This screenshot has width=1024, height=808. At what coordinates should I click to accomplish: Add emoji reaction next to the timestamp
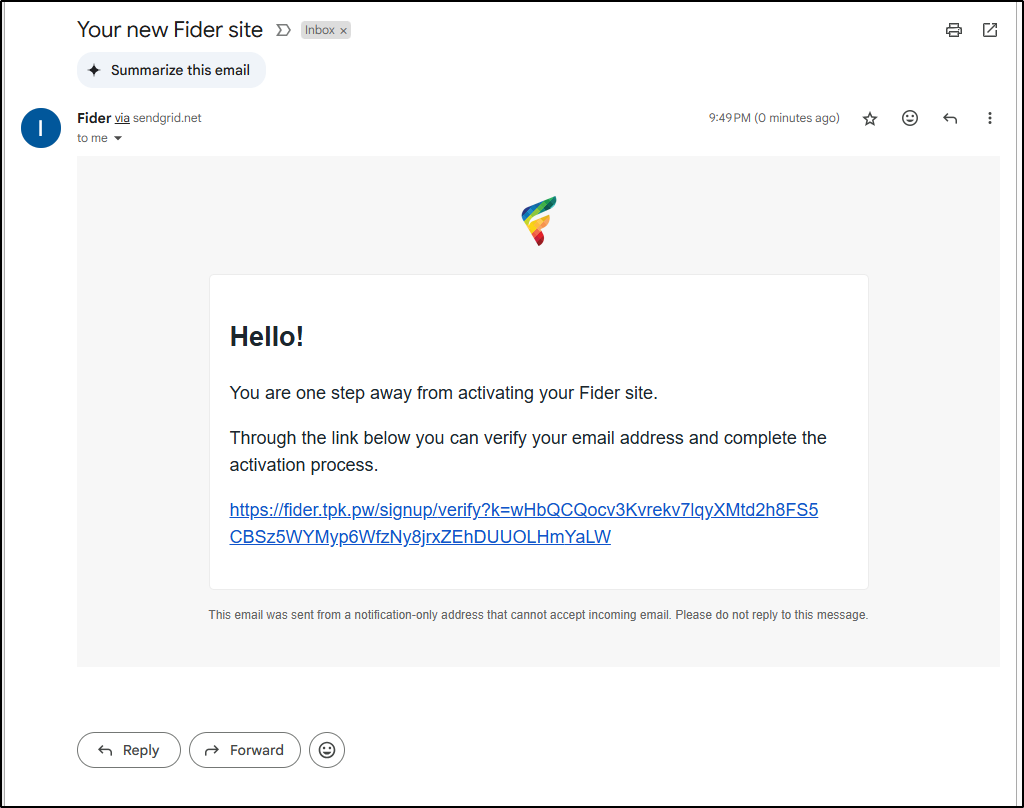point(910,118)
